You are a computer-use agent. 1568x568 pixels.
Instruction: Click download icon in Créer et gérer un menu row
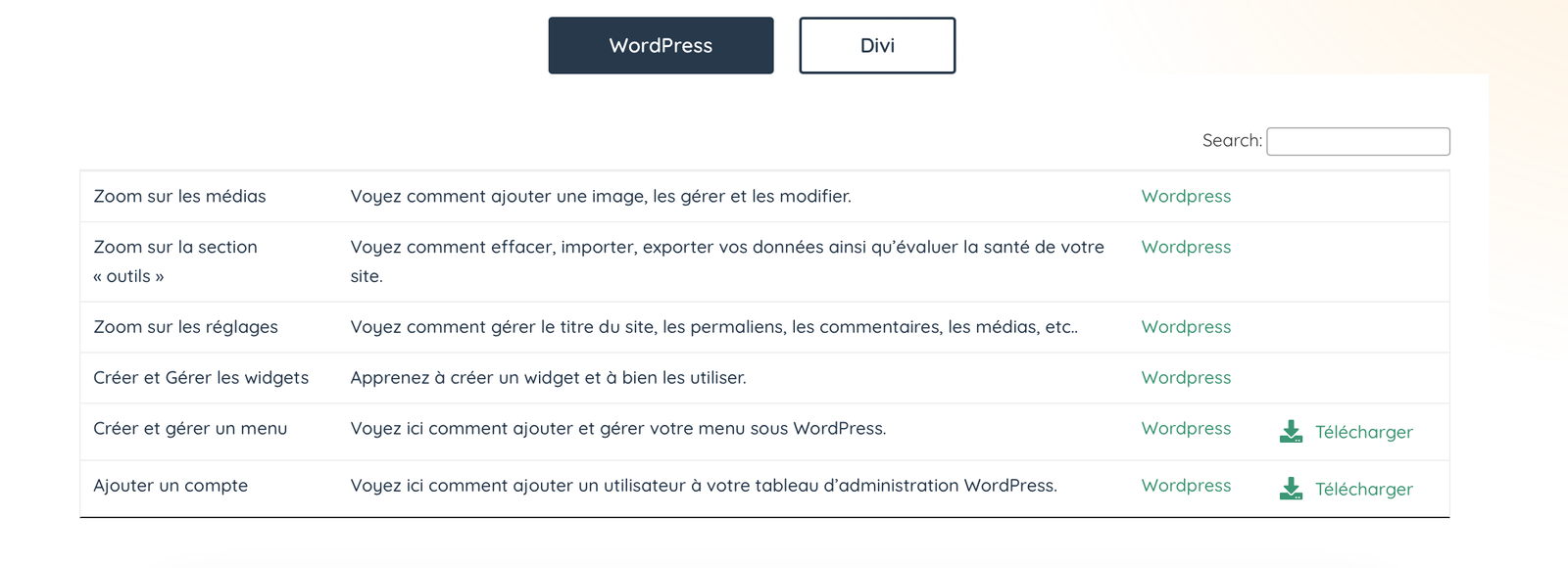point(1291,432)
